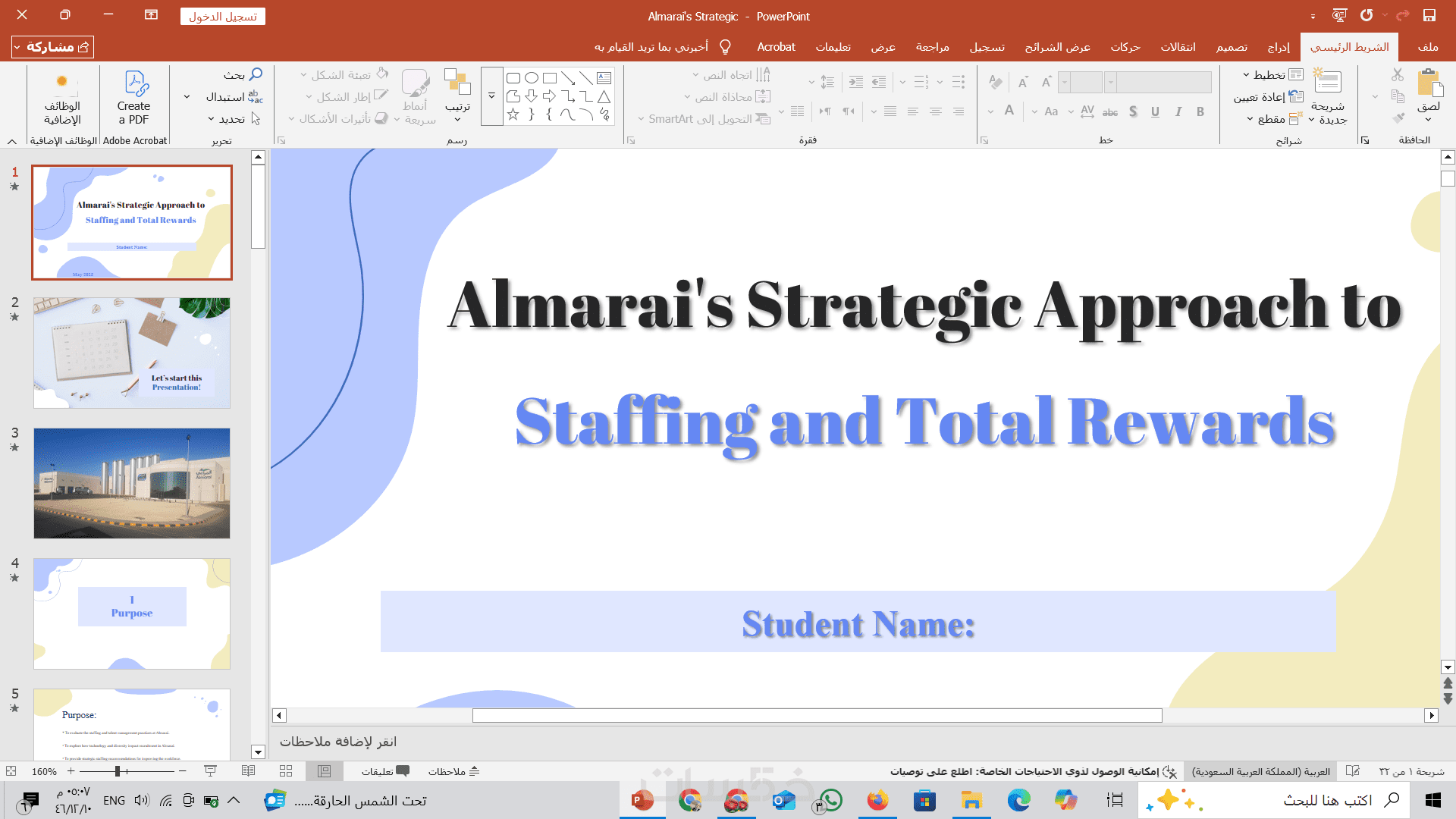
Task: Click the zoom slider in the status bar
Action: [x=118, y=771]
